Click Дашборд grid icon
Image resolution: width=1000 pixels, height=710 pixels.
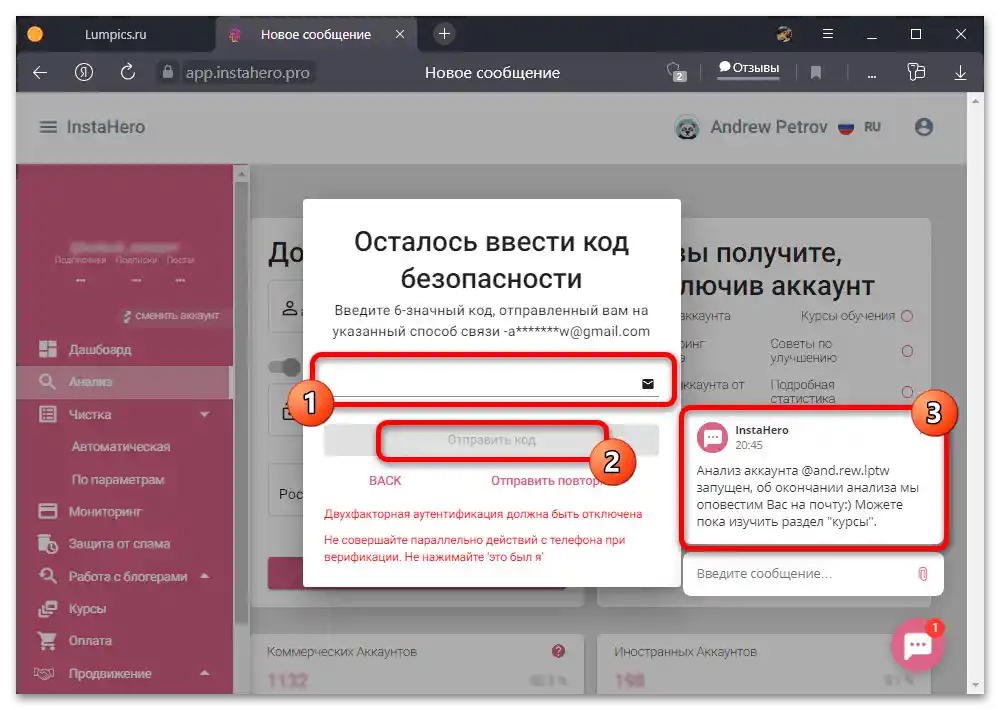[47, 349]
